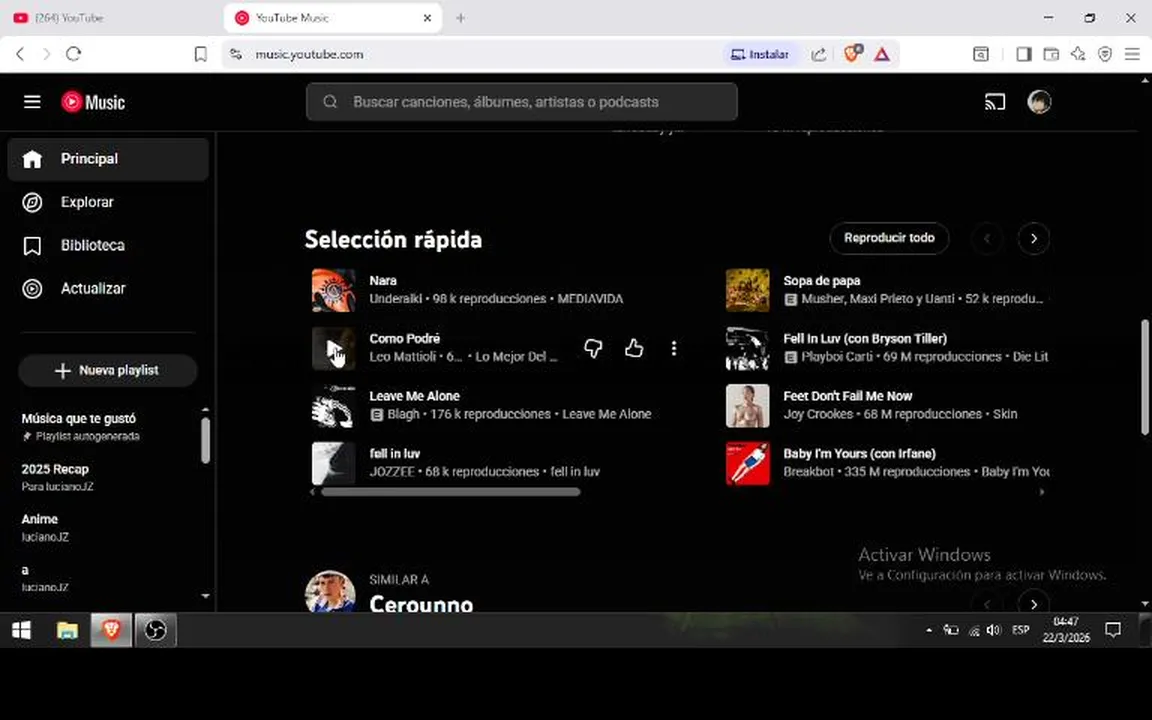Open the Cast to device icon
Screen dimensions: 1152x720
click(994, 101)
